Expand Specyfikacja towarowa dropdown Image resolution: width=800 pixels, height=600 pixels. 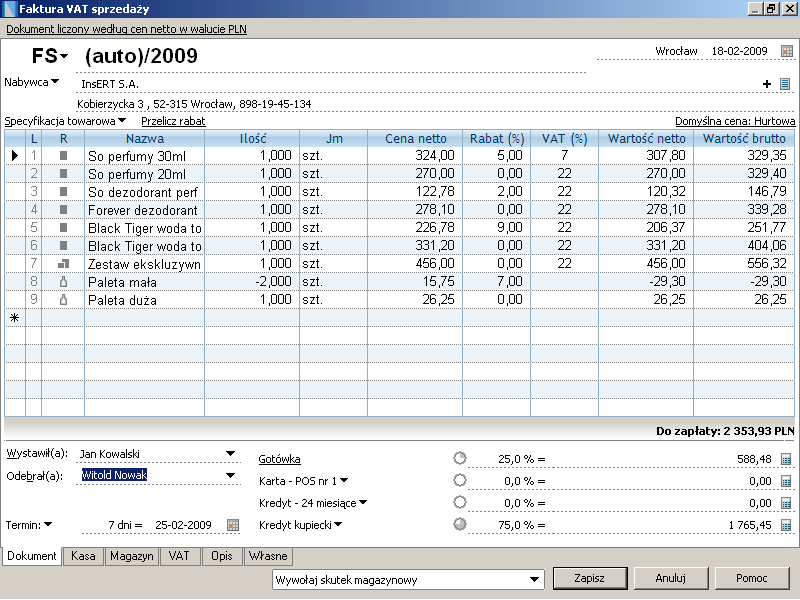121,120
